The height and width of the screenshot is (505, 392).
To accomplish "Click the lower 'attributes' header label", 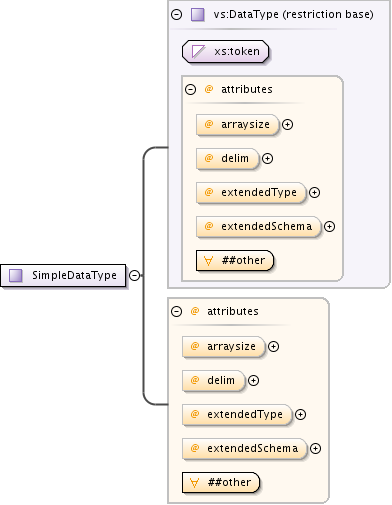I will click(233, 311).
